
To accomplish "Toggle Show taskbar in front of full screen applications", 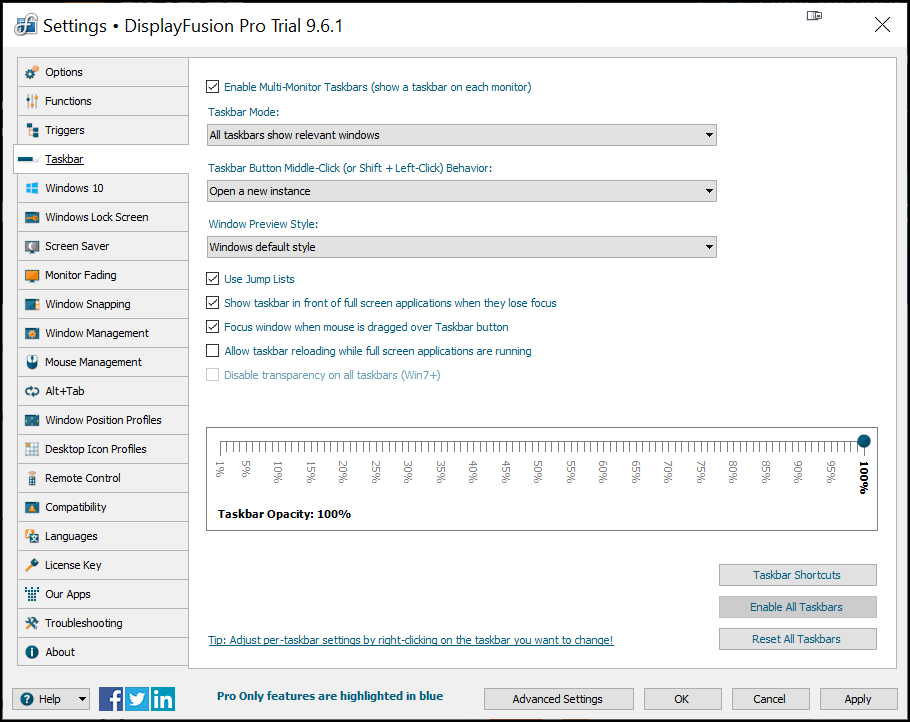I will [212, 303].
